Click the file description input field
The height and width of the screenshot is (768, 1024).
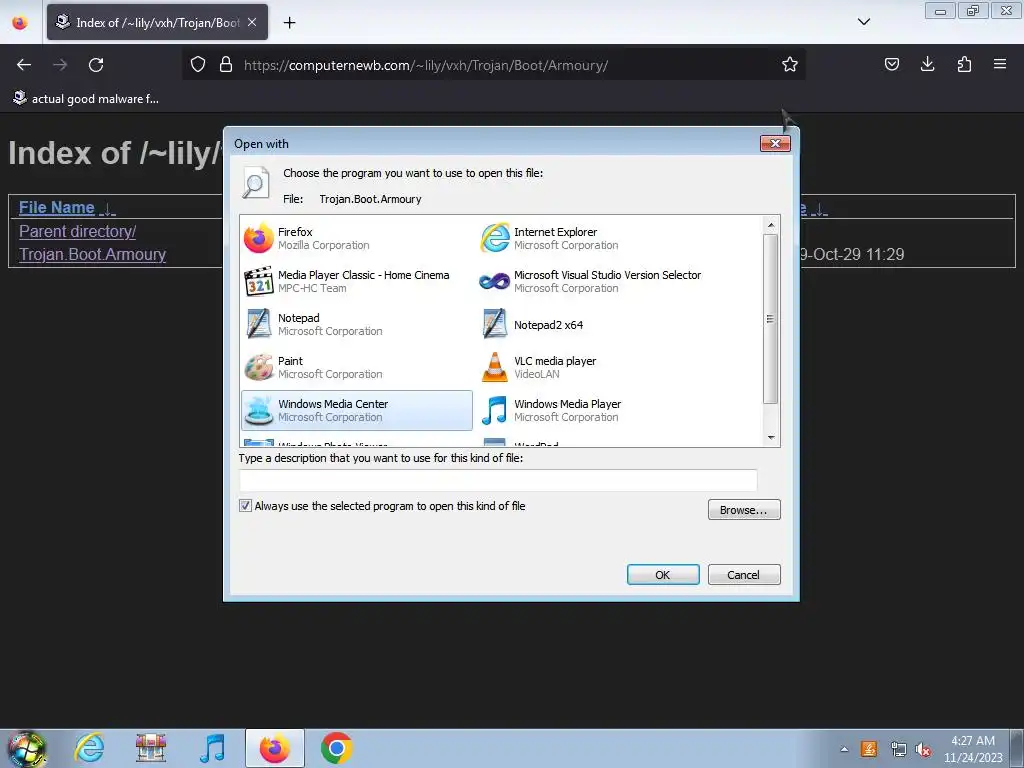tap(498, 480)
